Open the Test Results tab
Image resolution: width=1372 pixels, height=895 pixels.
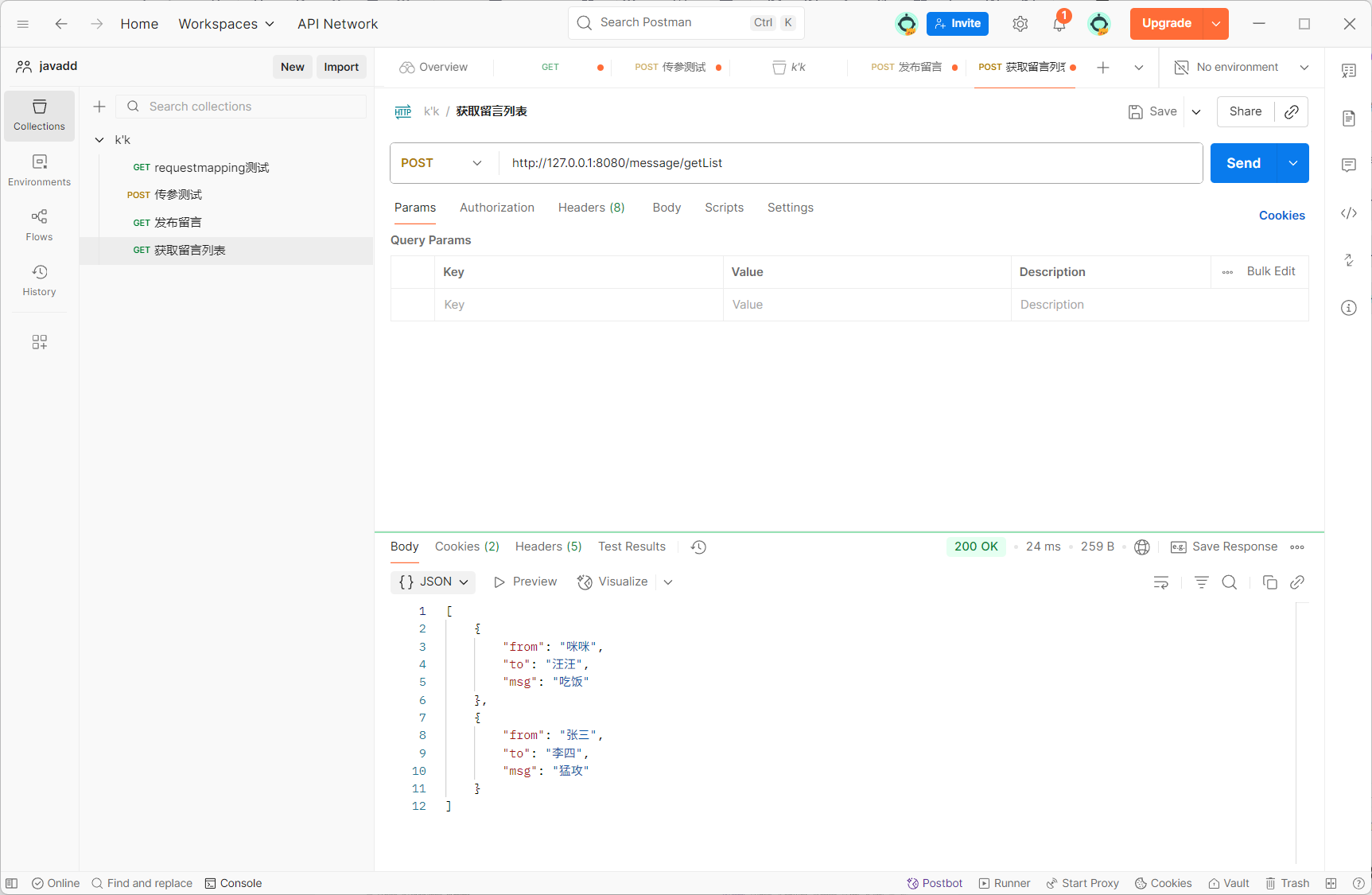(632, 547)
